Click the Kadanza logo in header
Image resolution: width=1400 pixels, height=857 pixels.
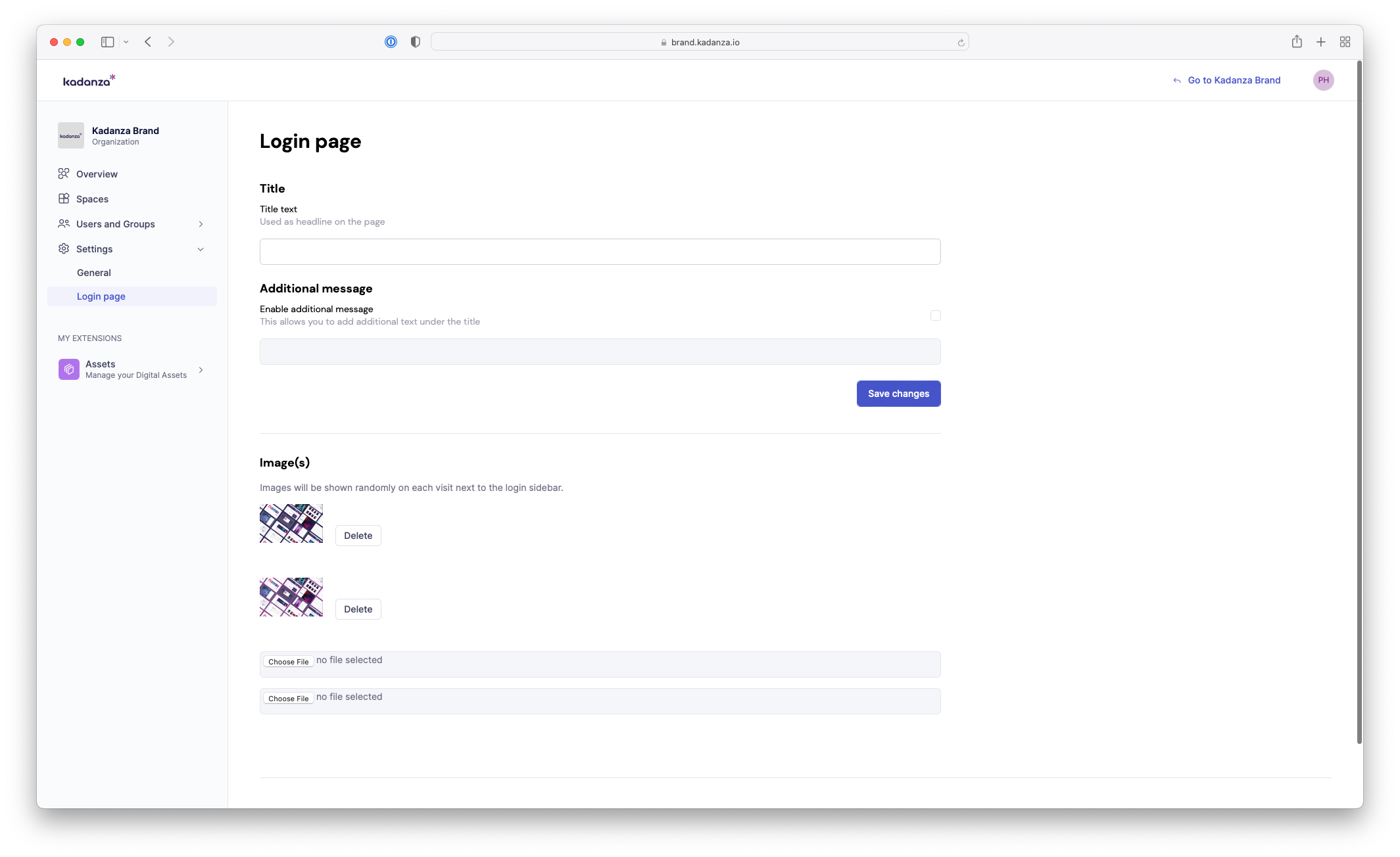pos(89,80)
